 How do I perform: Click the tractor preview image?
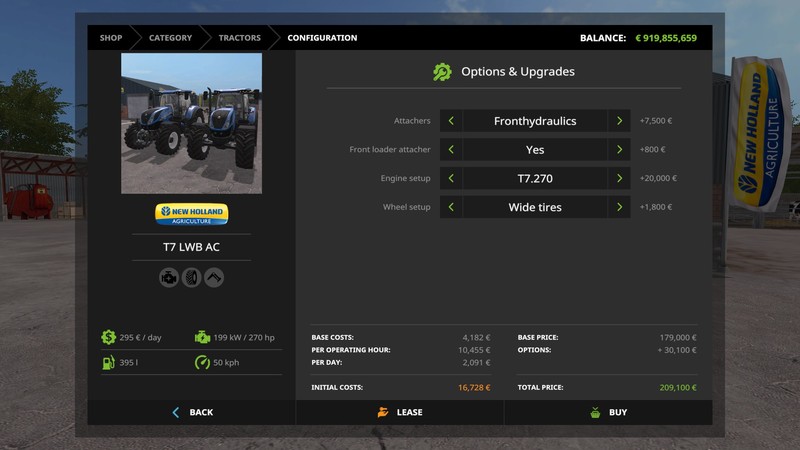pyautogui.click(x=191, y=123)
